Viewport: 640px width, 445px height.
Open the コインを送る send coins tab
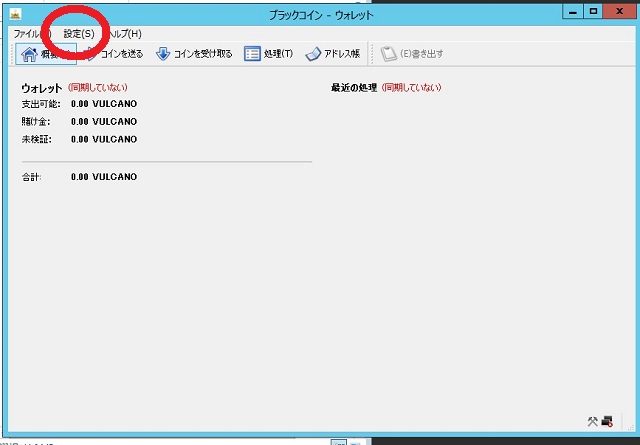(x=112, y=54)
